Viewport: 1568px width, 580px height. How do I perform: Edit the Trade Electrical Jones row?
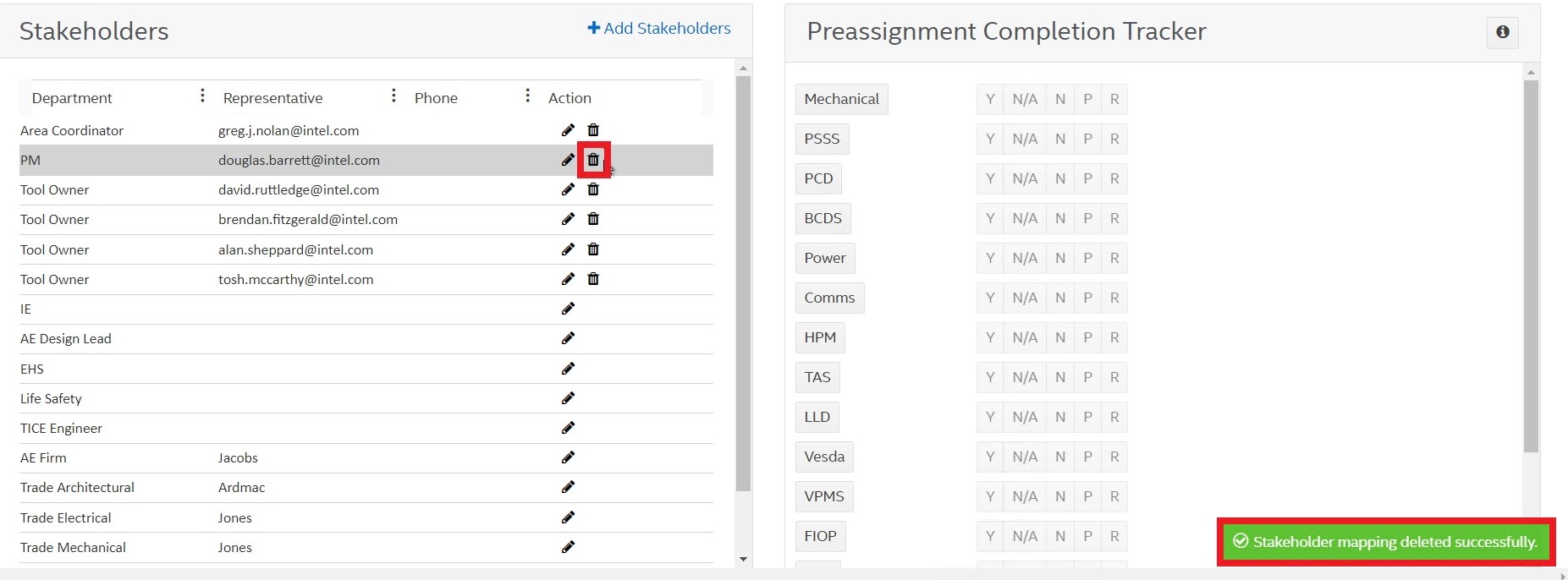point(568,517)
